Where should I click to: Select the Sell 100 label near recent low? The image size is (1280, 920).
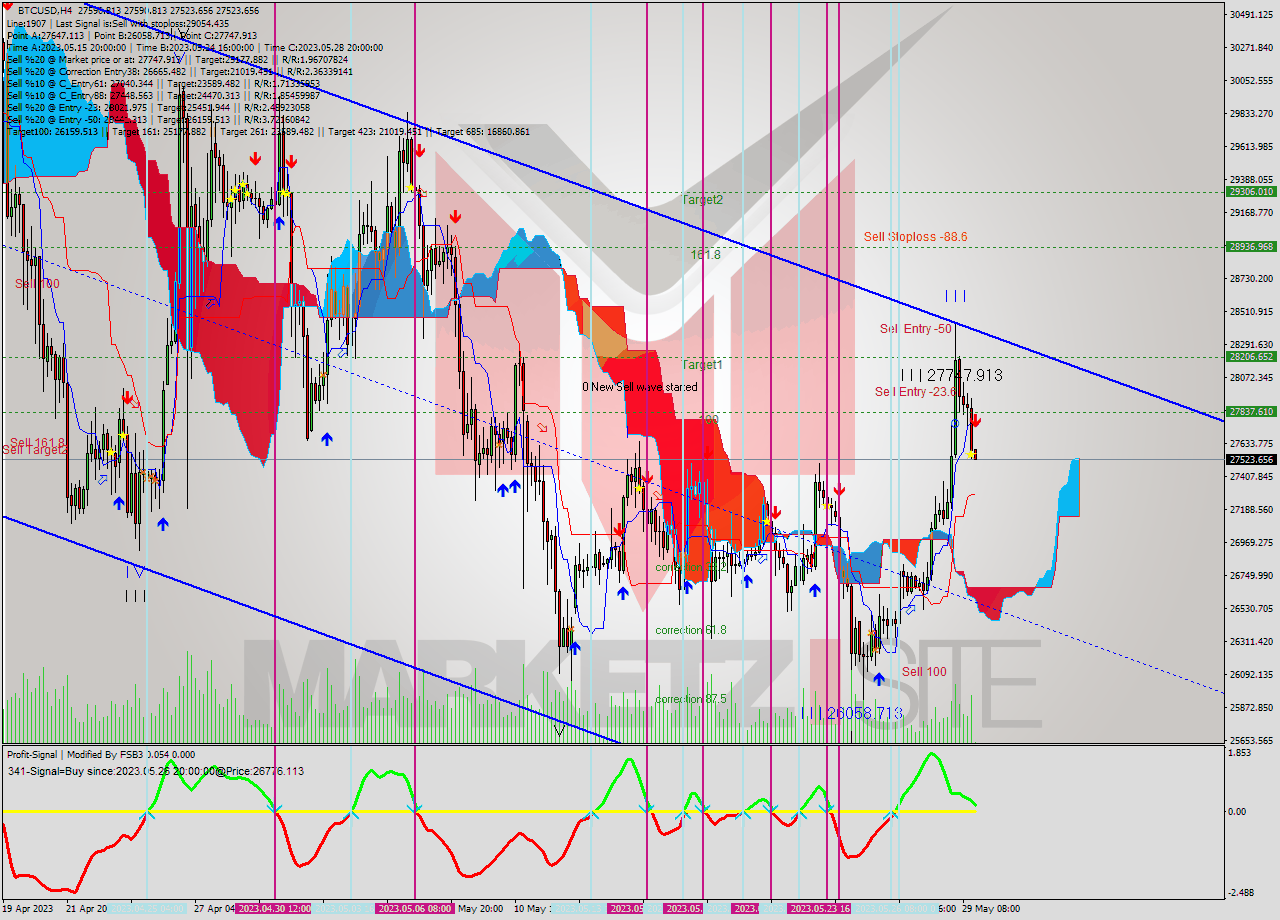[x=924, y=672]
